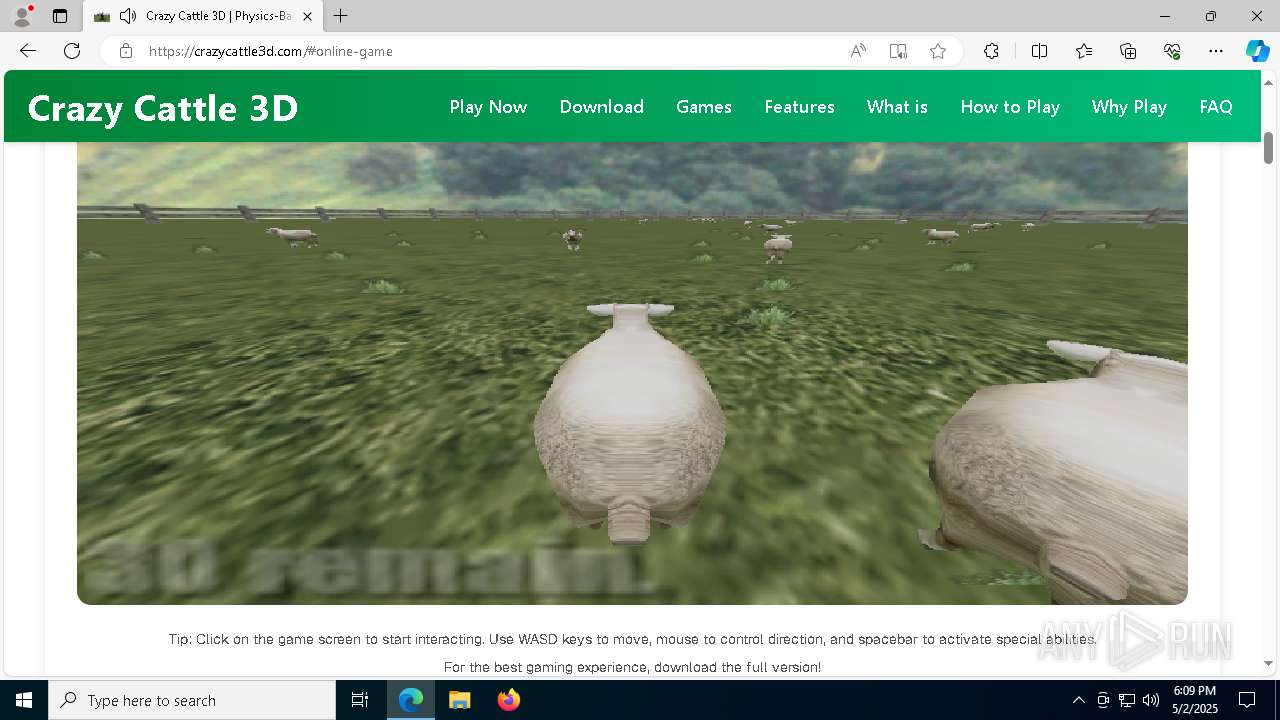
Task: Click the game screen to start interacting
Action: coord(632,373)
